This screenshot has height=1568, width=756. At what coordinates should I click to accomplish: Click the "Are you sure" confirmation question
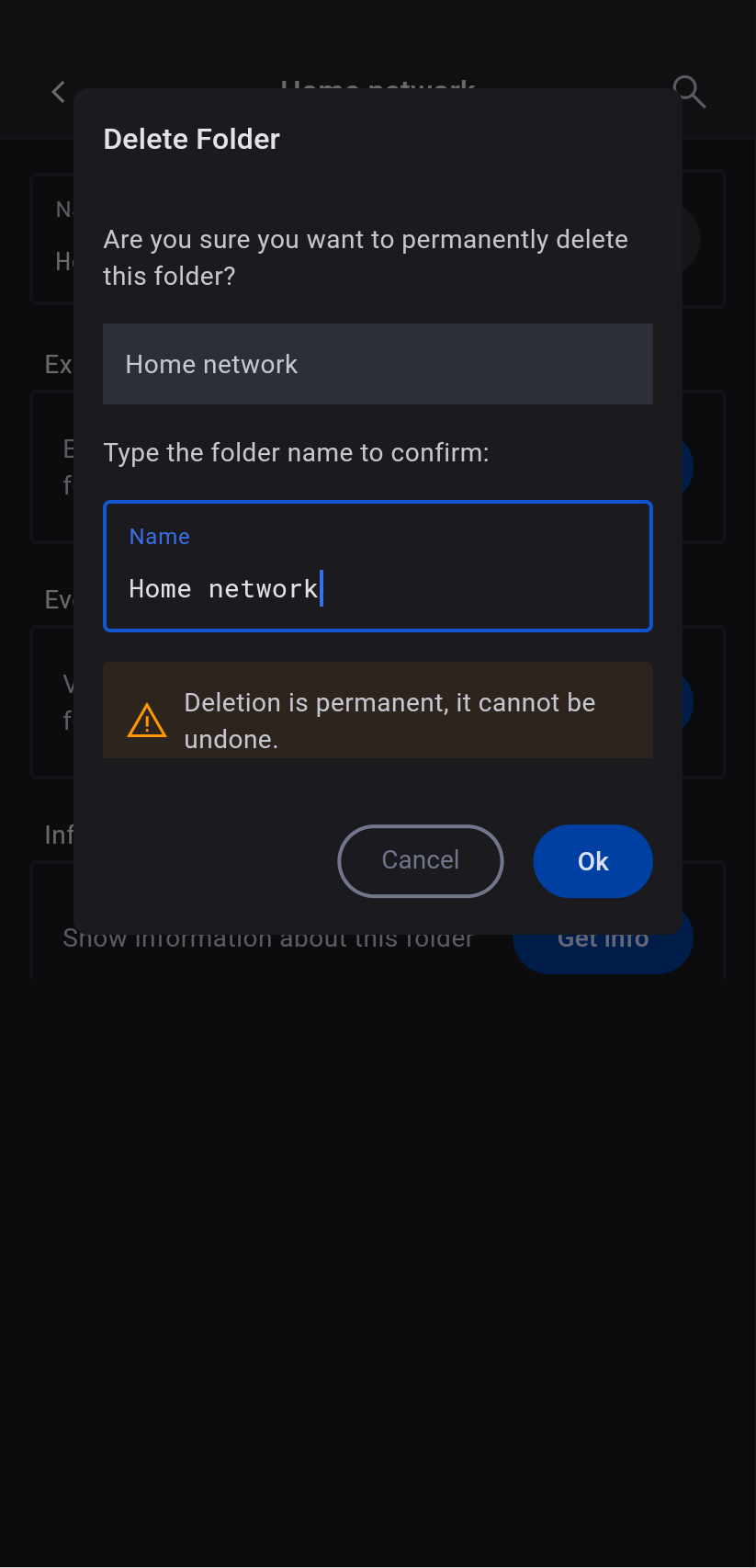[x=365, y=257]
